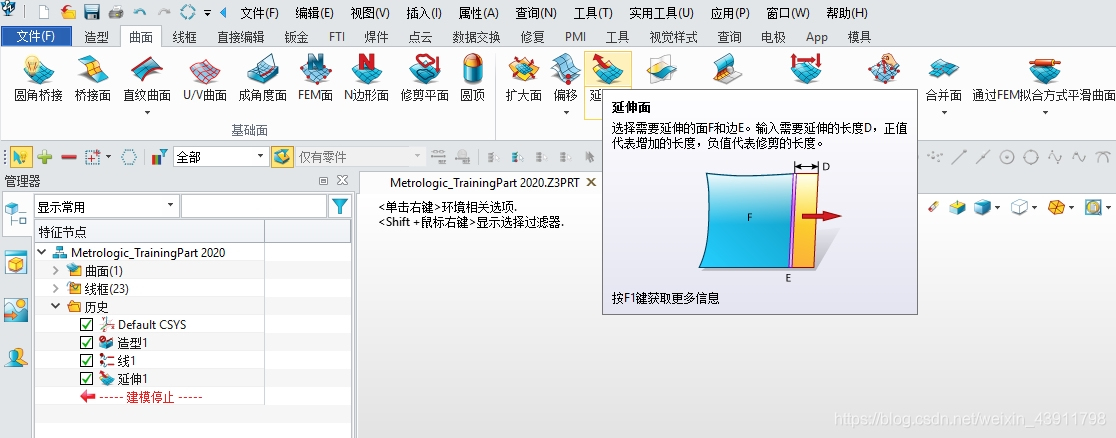Select the U/V曲面 tool

tap(204, 78)
